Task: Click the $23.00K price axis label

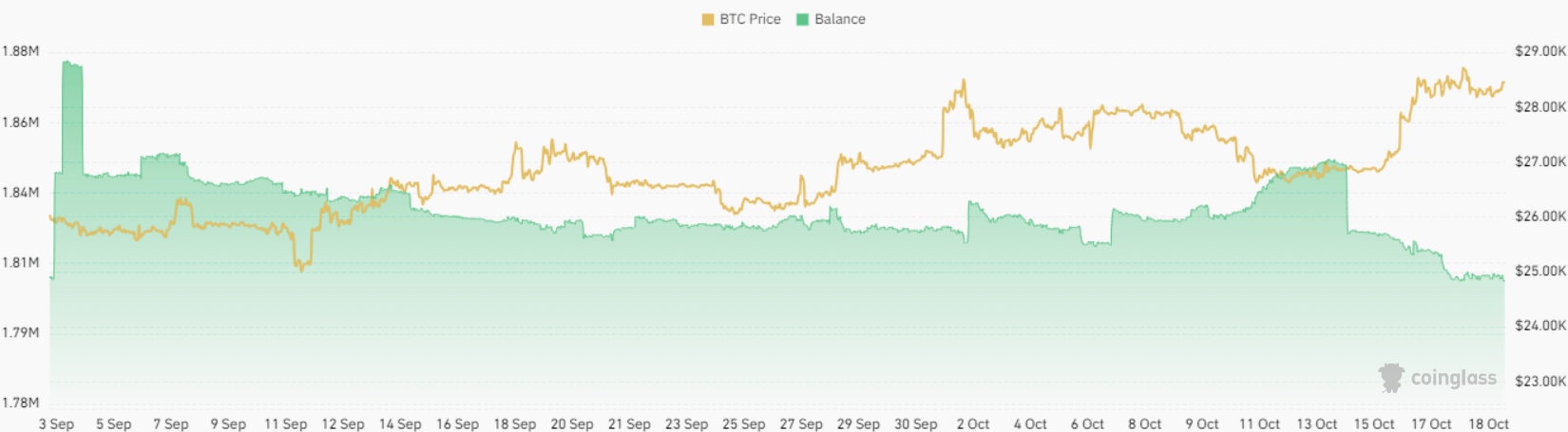Action: click(1540, 381)
